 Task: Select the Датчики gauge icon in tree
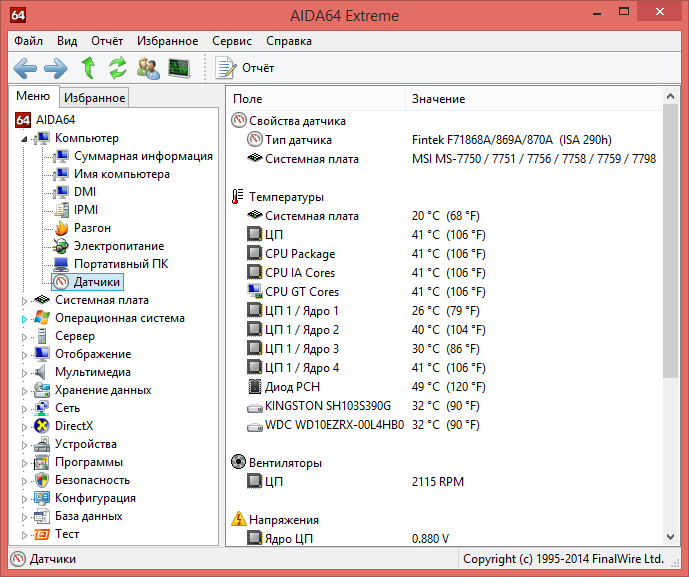(x=61, y=282)
